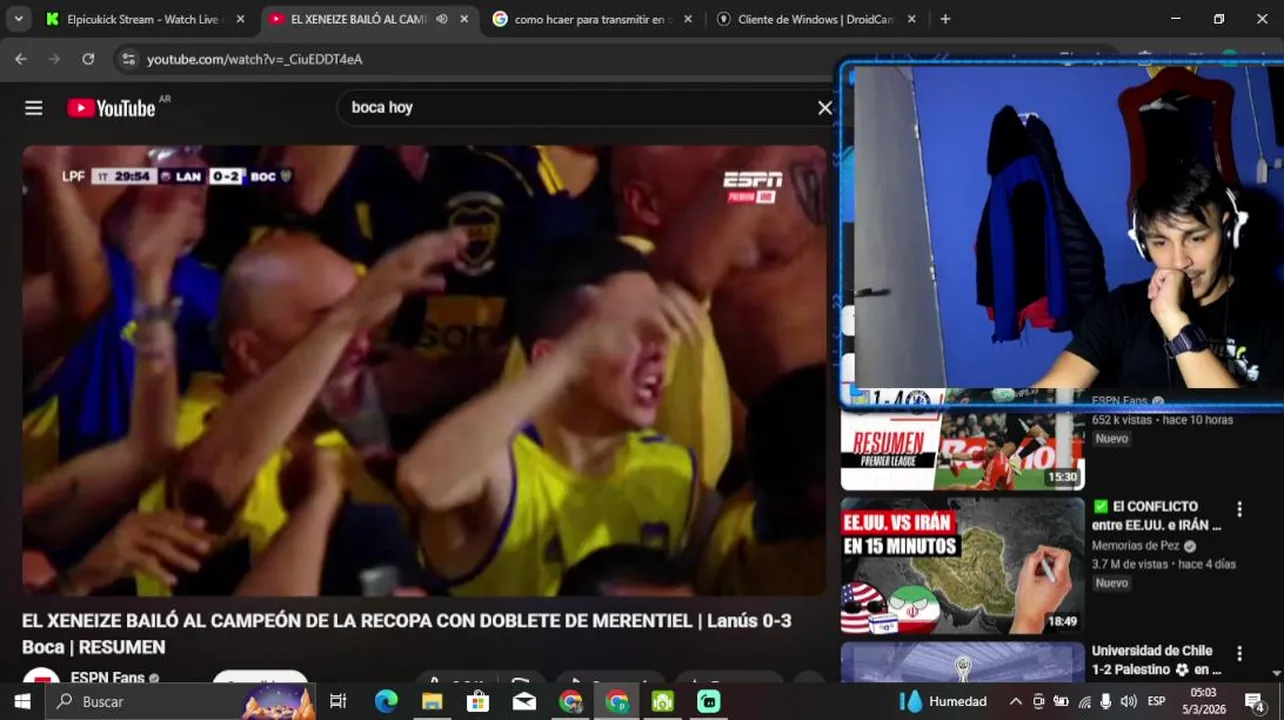Click the video title text
1284x720 pixels.
(407, 634)
